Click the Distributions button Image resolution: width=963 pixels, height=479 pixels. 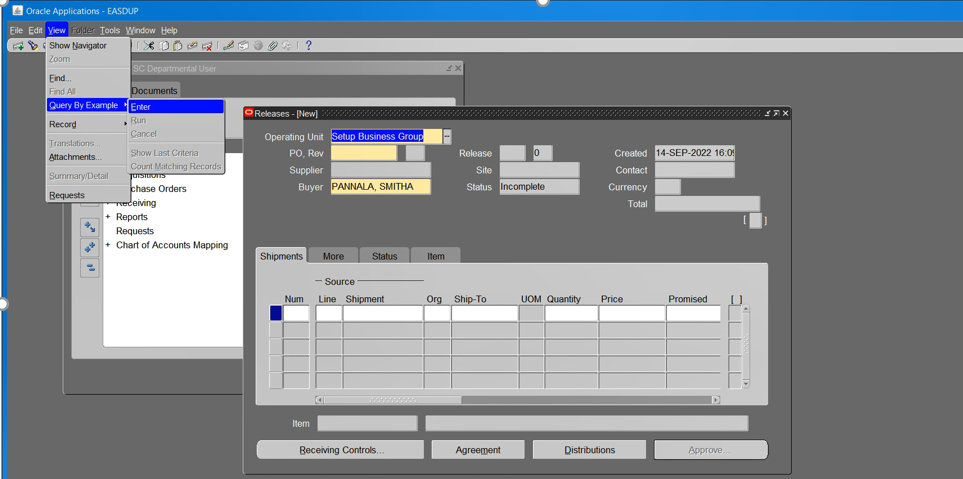click(590, 450)
